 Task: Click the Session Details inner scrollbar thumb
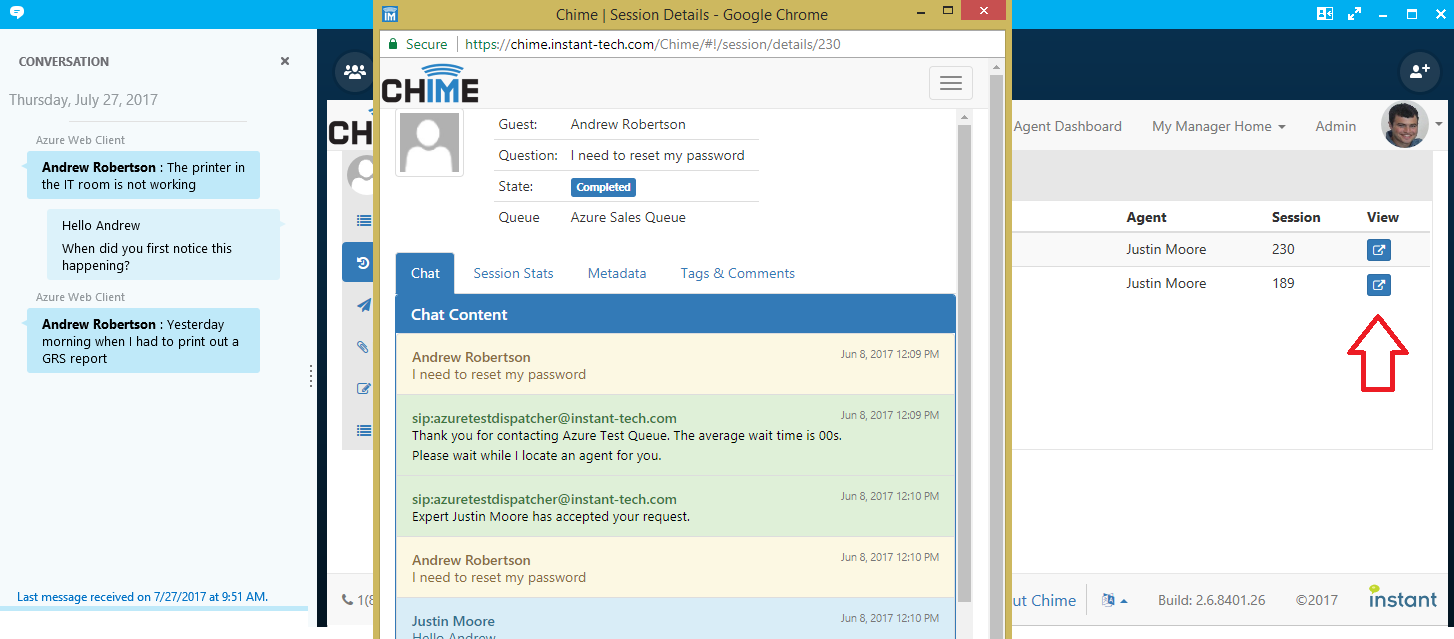[964, 365]
